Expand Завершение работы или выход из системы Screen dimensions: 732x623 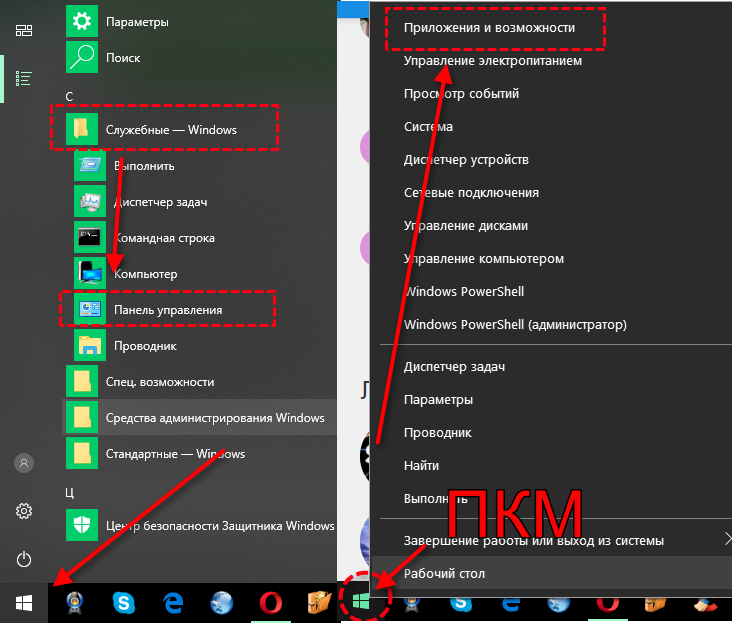[x=534, y=540]
